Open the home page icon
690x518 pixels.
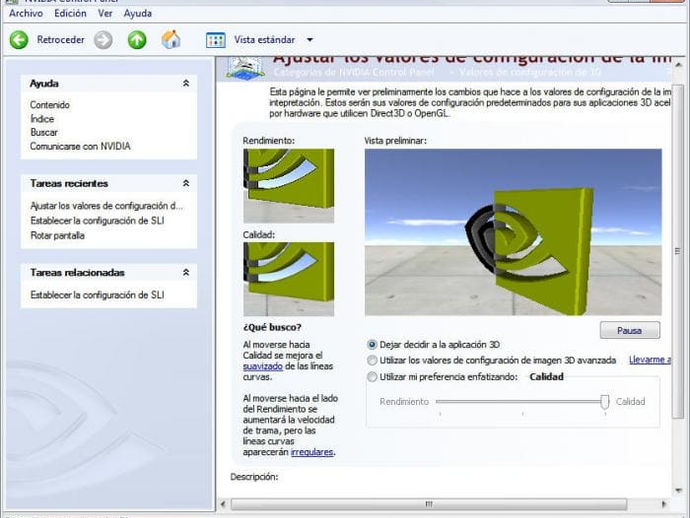coord(171,40)
